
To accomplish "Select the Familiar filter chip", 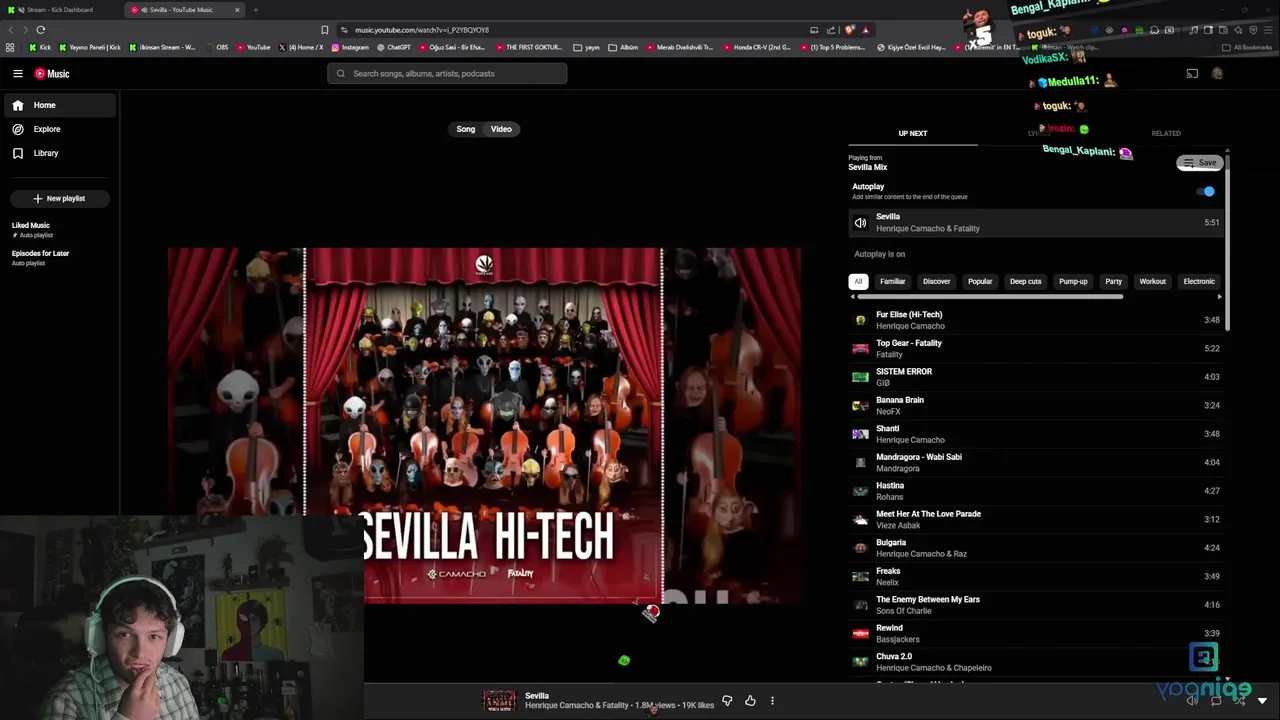I will 893,281.
